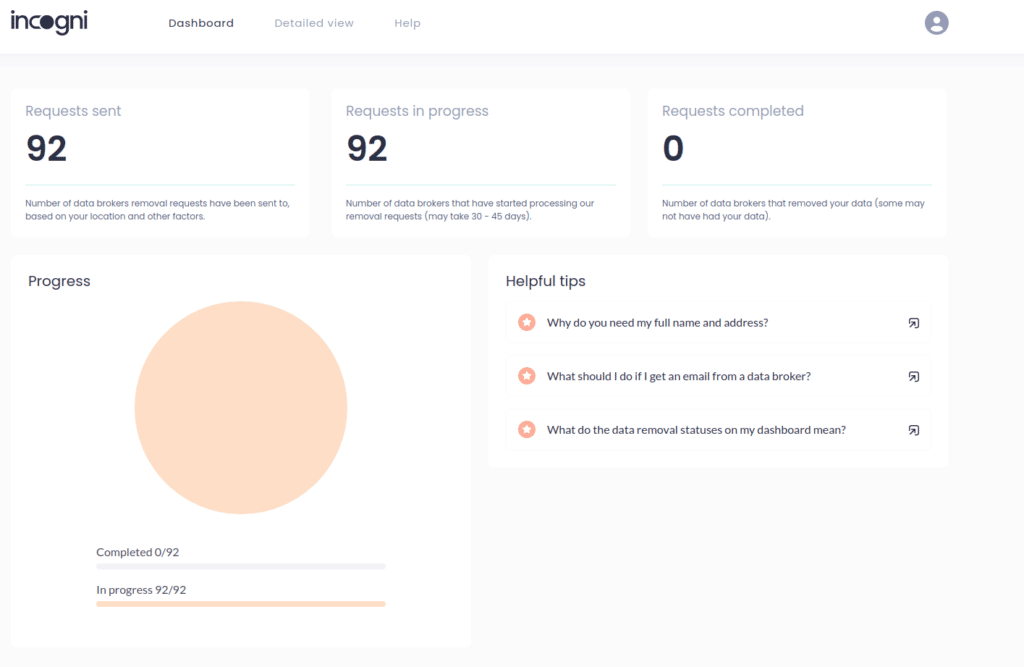This screenshot has height=667, width=1024.
Task: Open the Help menu item
Action: [x=407, y=23]
